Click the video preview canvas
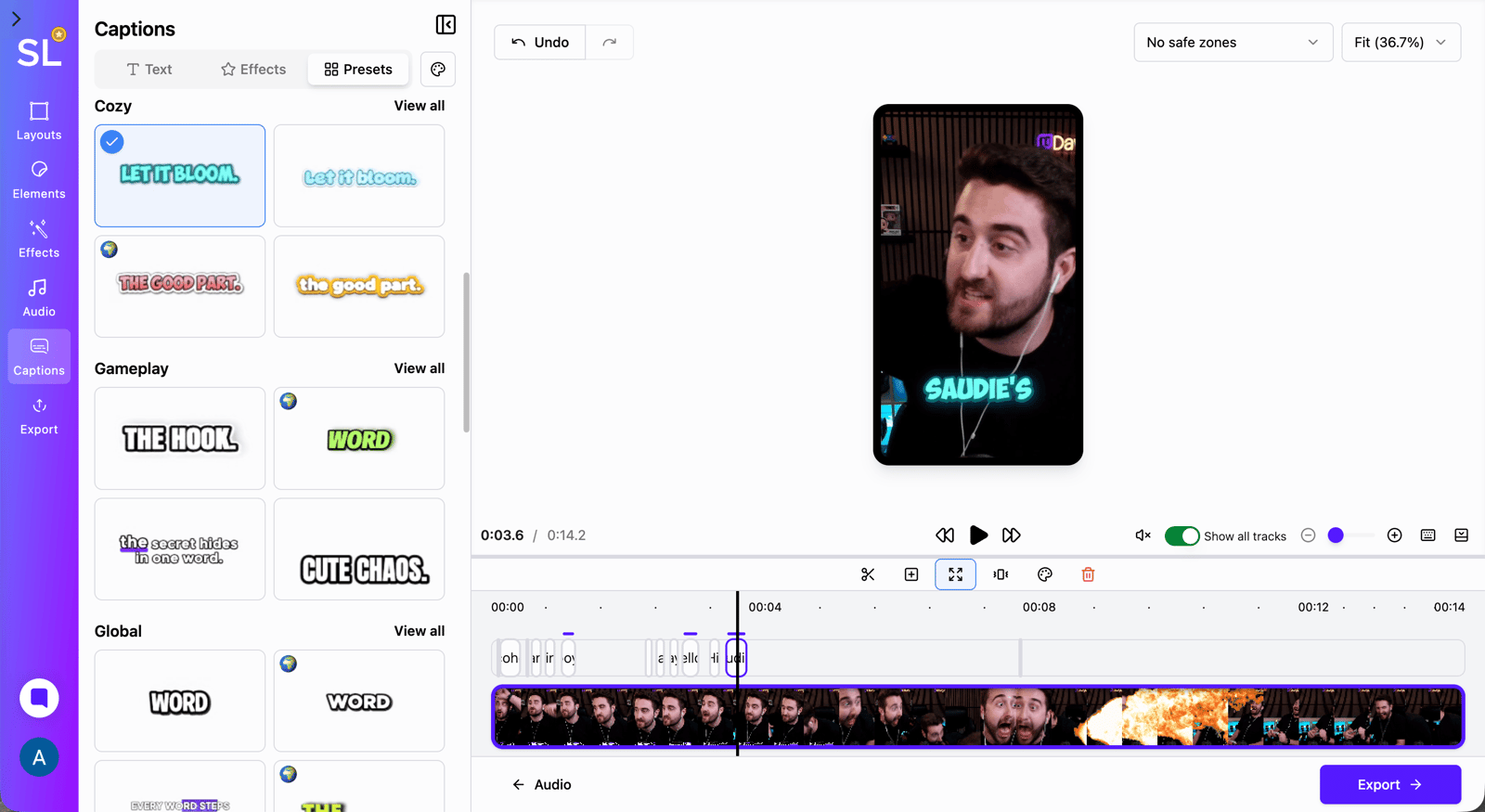 pos(977,285)
